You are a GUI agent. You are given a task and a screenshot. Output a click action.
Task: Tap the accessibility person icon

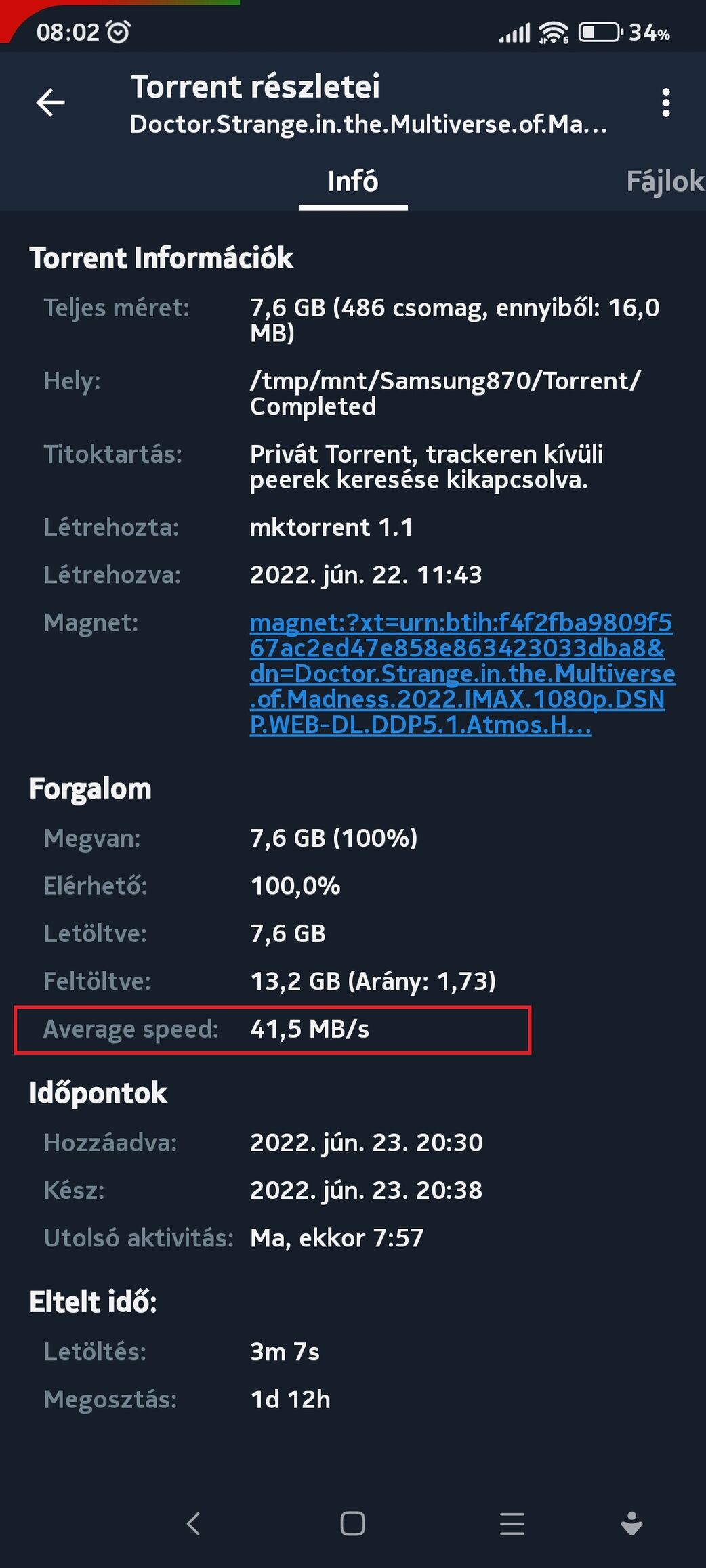[631, 1524]
